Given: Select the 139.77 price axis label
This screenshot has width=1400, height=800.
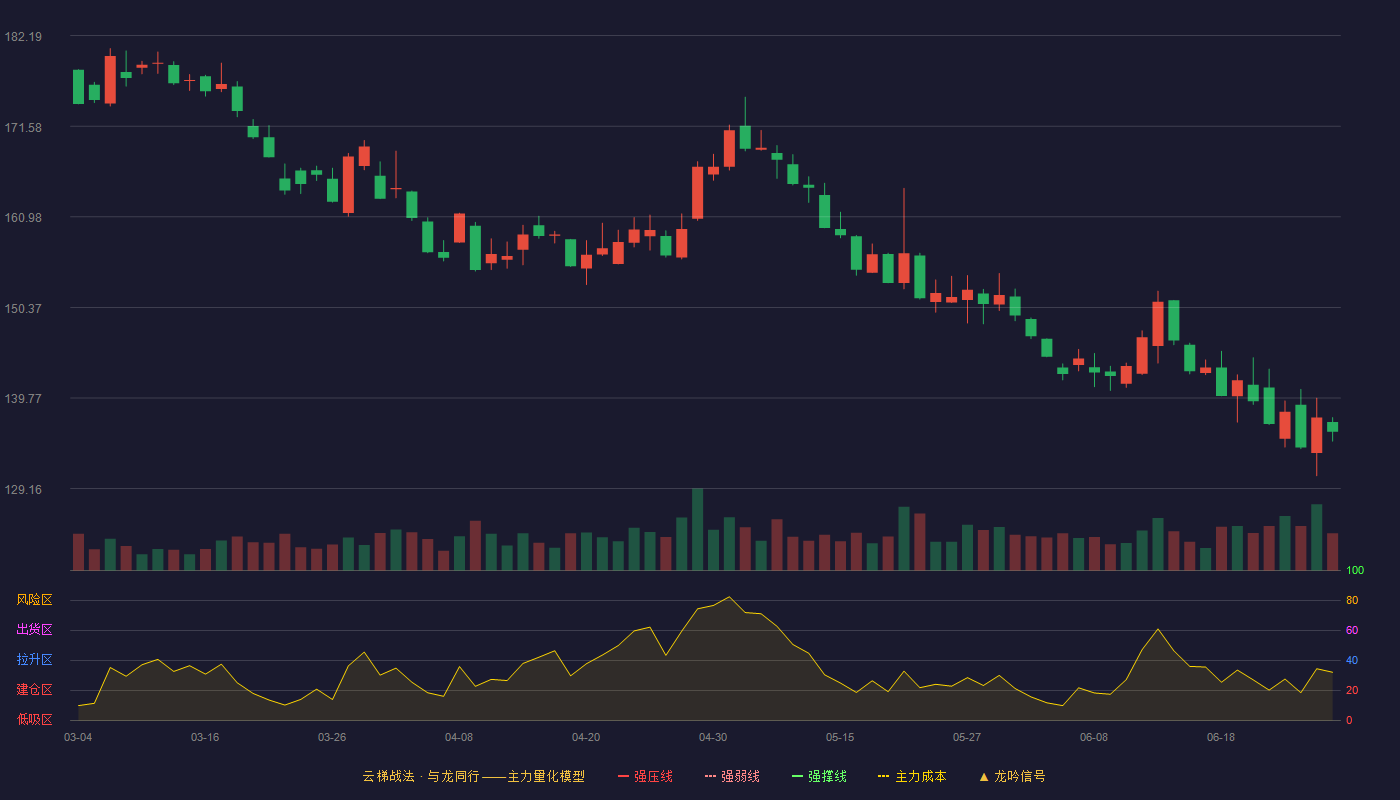Looking at the screenshot, I should 23,398.
